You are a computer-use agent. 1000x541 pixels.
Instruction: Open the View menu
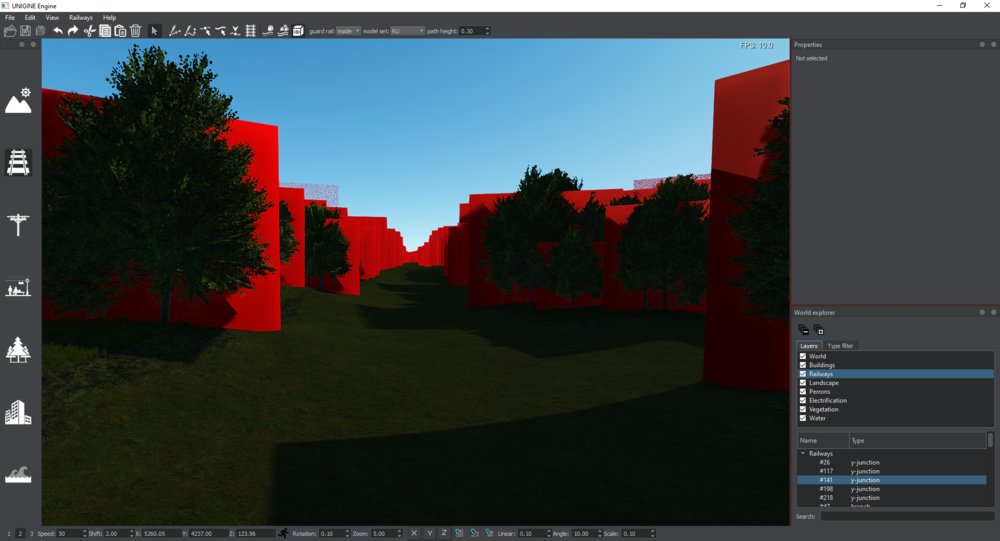coord(52,18)
